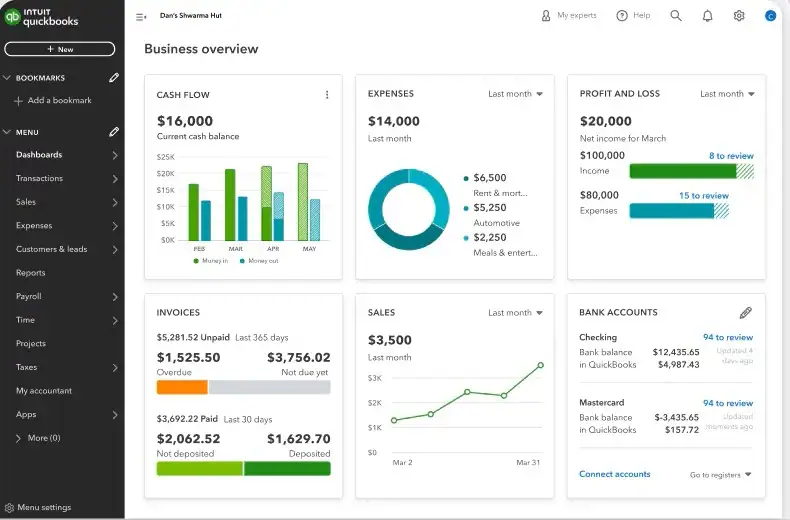The height and width of the screenshot is (520, 790).
Task: Open the Sales card Last month dropdown
Action: click(x=515, y=313)
